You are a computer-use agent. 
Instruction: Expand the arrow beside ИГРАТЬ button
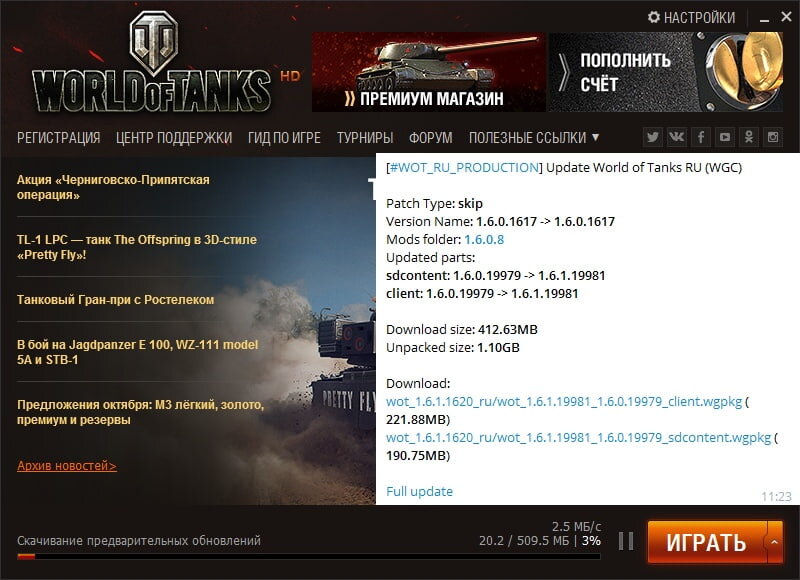[x=774, y=542]
